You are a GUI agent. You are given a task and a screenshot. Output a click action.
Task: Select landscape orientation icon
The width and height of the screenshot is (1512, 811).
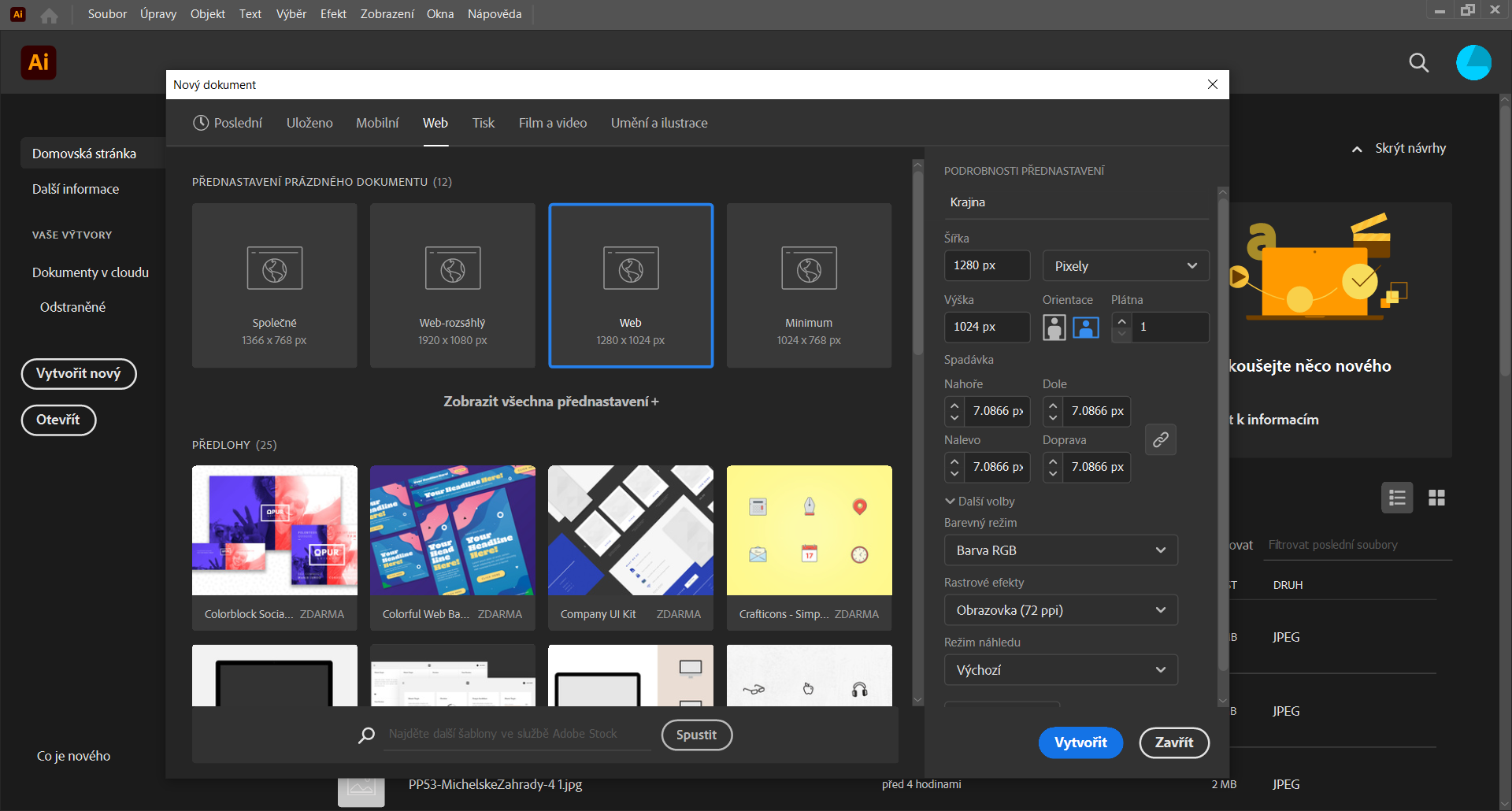tap(1085, 328)
